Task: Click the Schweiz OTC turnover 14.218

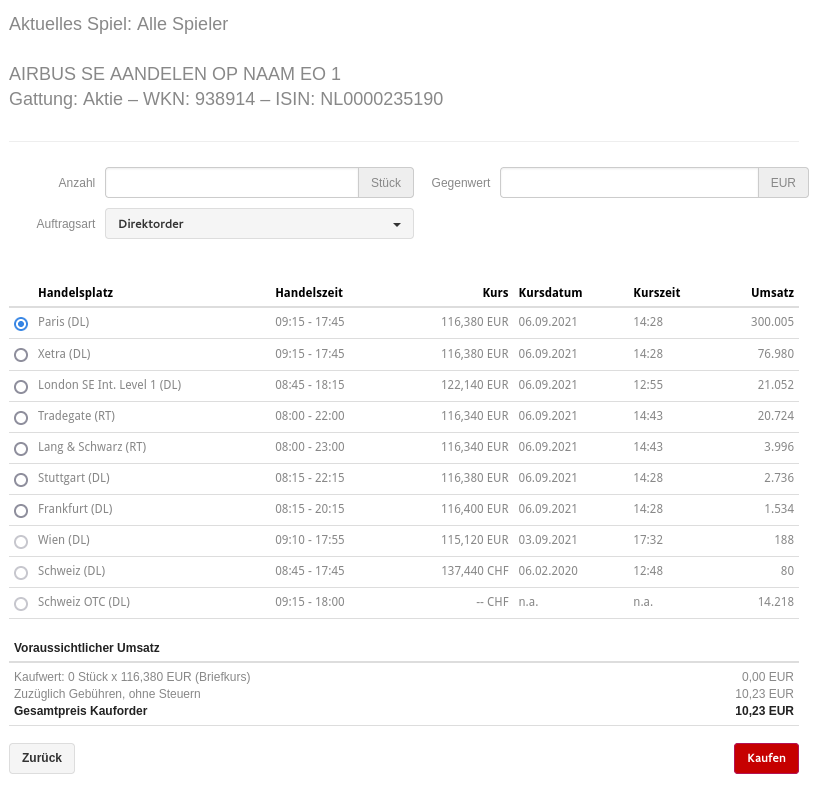Action: pos(776,602)
